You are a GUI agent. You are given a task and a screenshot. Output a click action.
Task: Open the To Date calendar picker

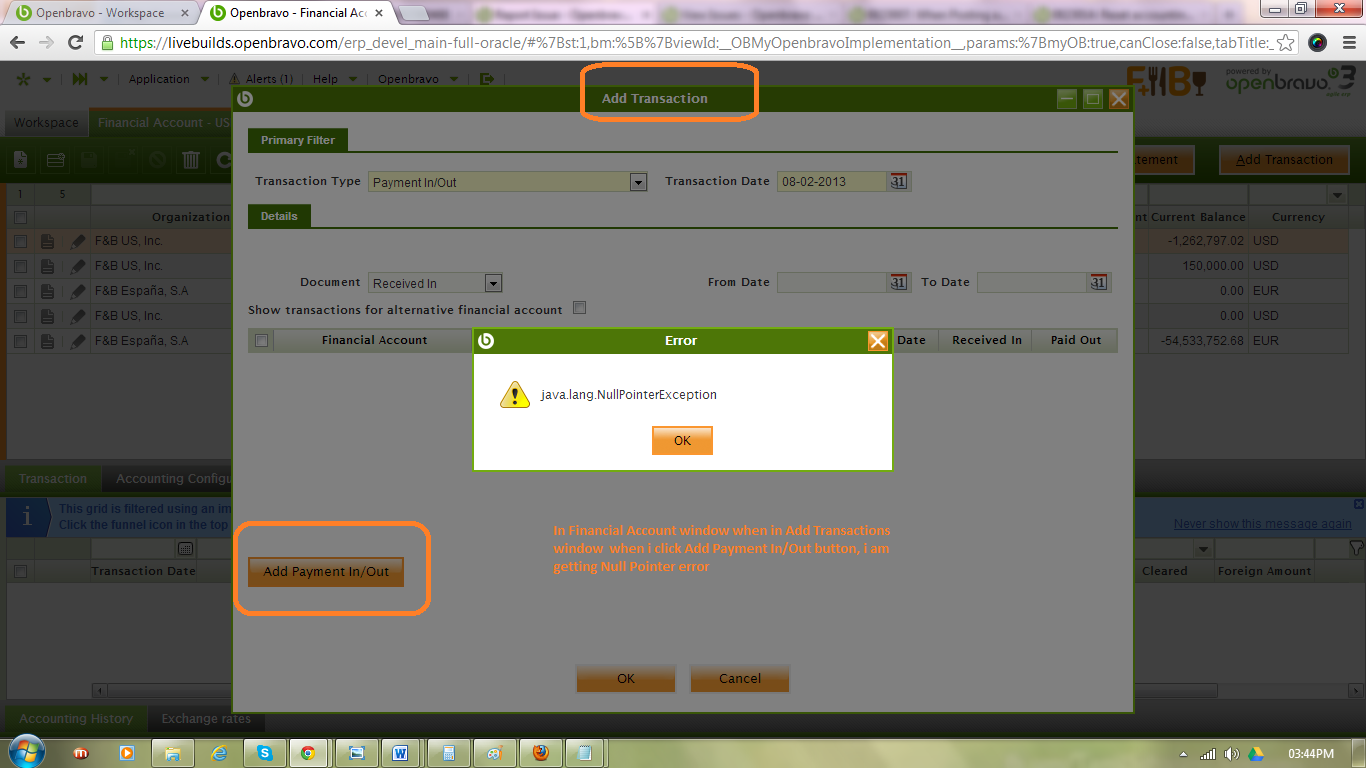pyautogui.click(x=1099, y=282)
